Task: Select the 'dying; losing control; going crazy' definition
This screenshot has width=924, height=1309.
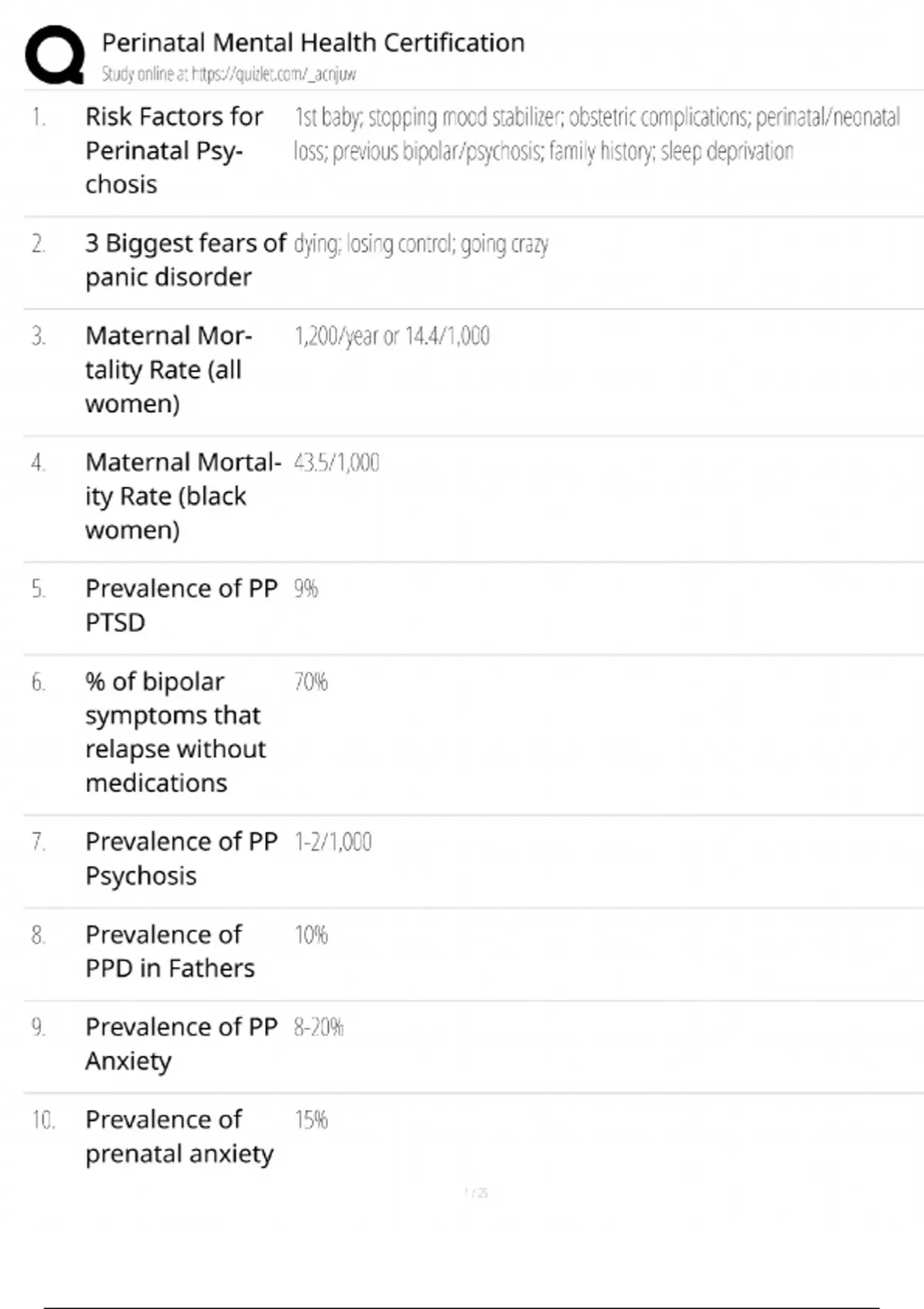Action: click(420, 245)
